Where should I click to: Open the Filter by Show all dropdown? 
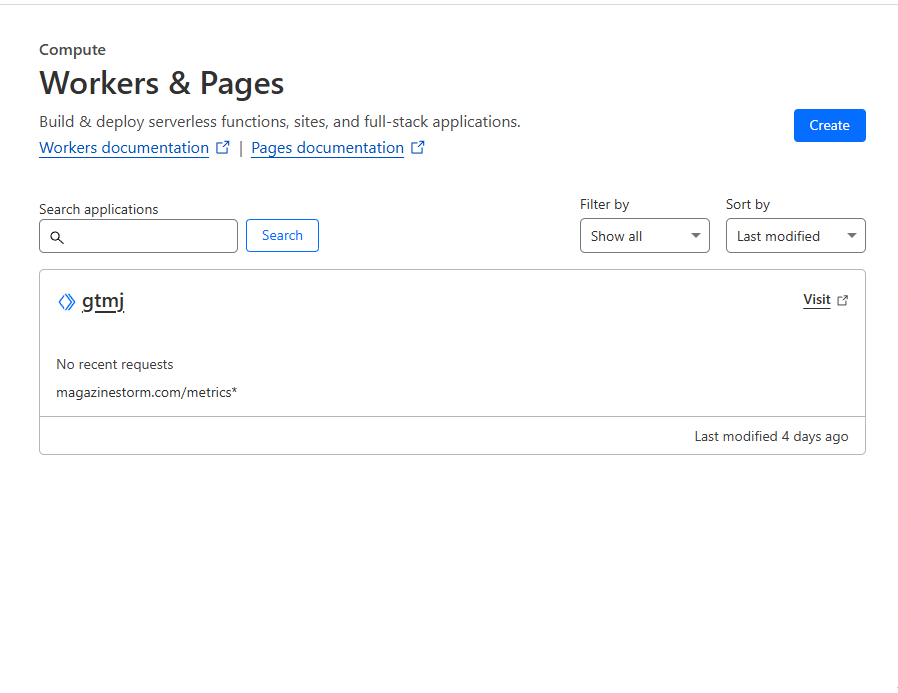tap(645, 235)
